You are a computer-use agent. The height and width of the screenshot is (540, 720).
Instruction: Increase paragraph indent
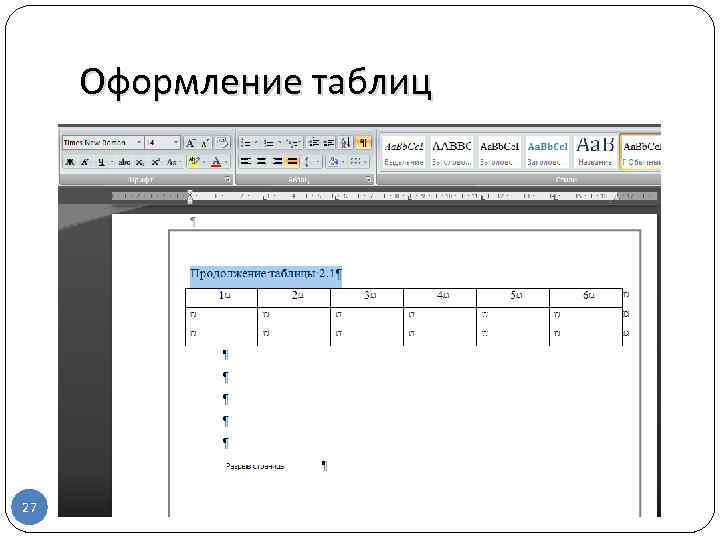click(x=329, y=143)
